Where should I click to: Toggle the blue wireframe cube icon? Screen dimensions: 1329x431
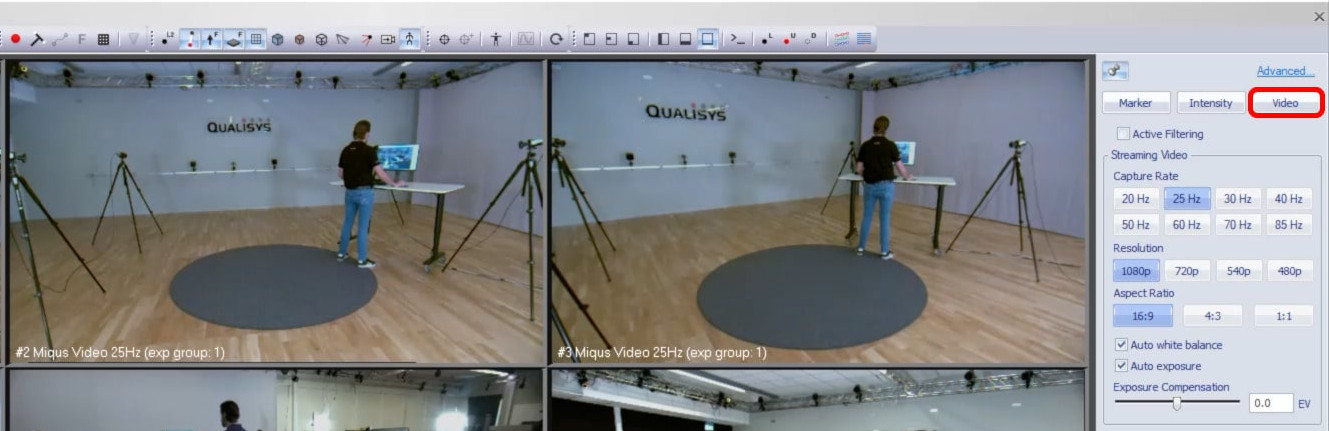pos(277,39)
